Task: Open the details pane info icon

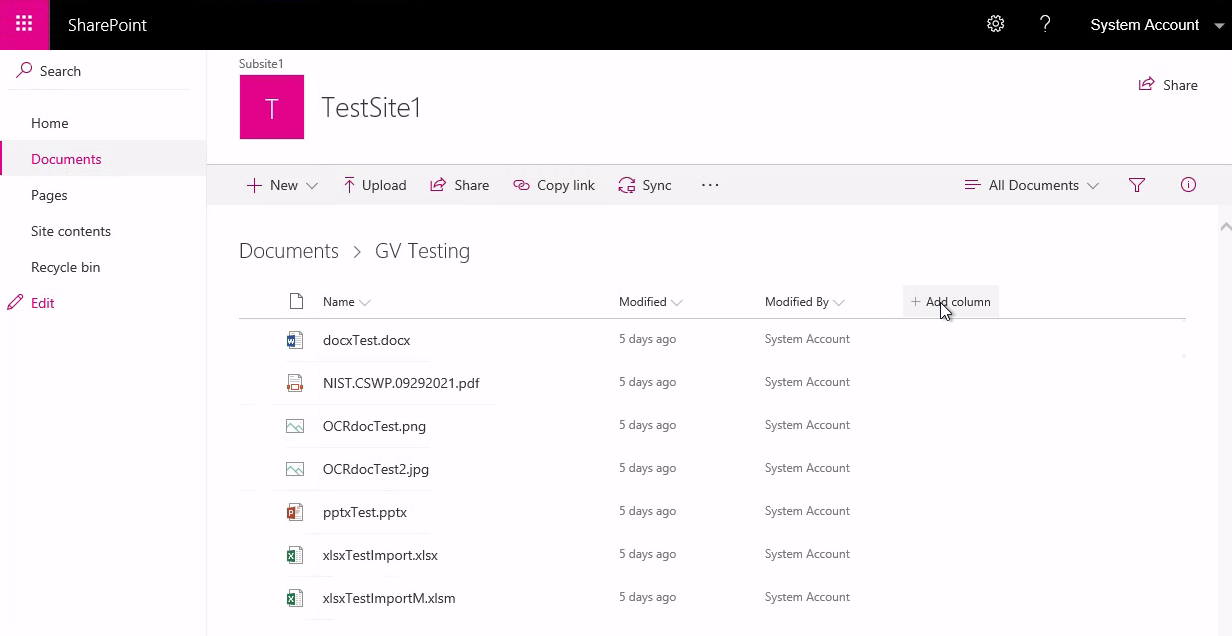Action: [1188, 185]
